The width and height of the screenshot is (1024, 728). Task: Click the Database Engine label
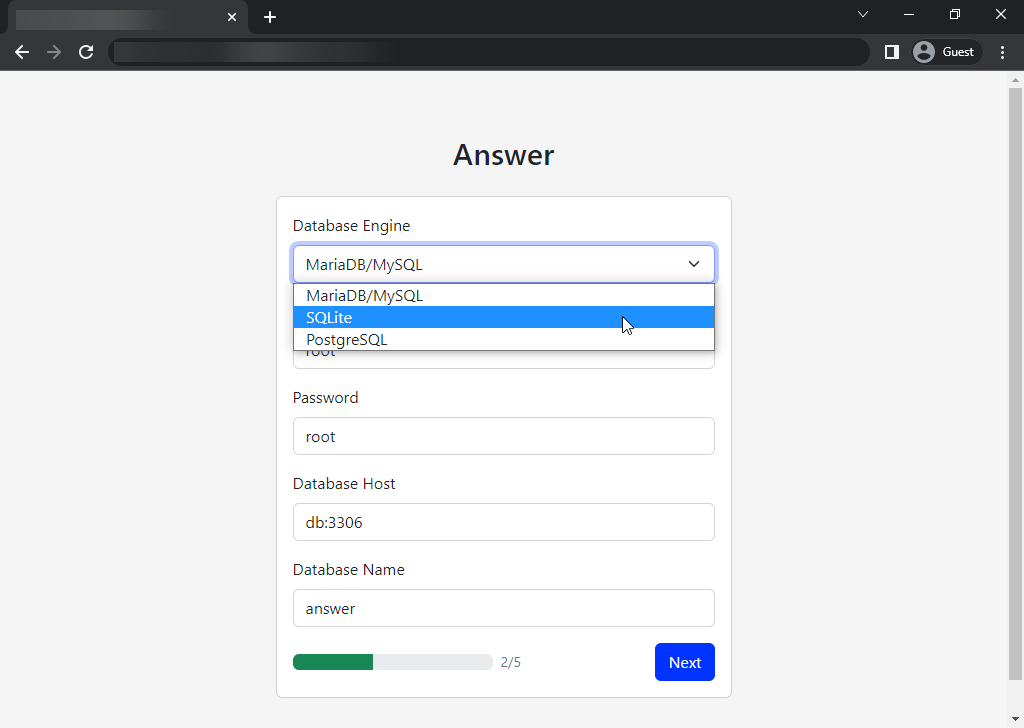pos(351,226)
